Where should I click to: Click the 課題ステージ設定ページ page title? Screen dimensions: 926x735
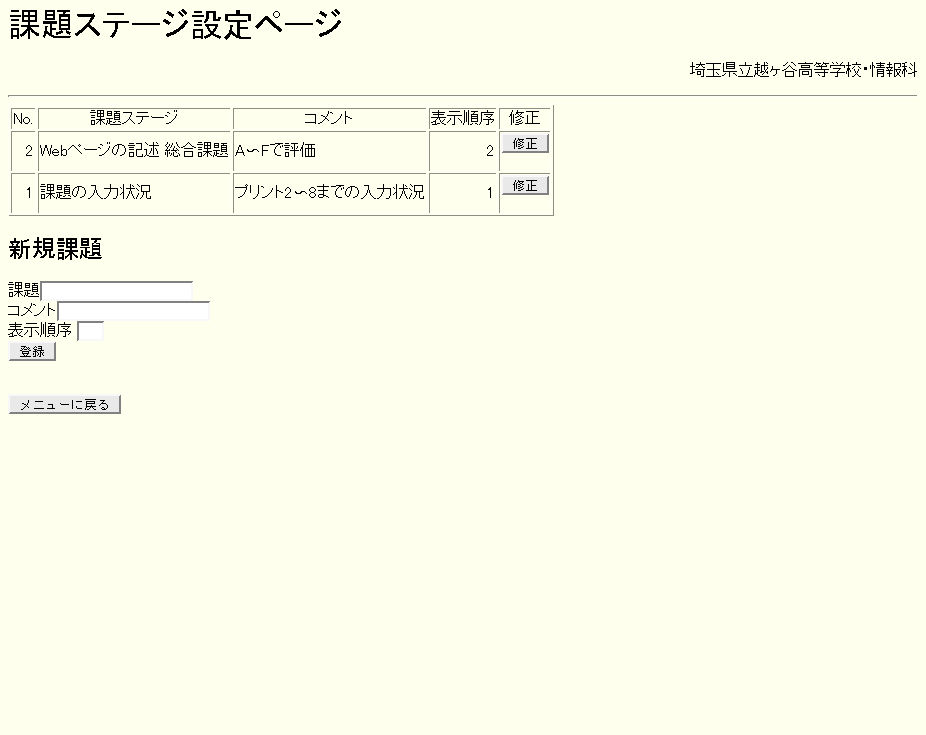176,25
